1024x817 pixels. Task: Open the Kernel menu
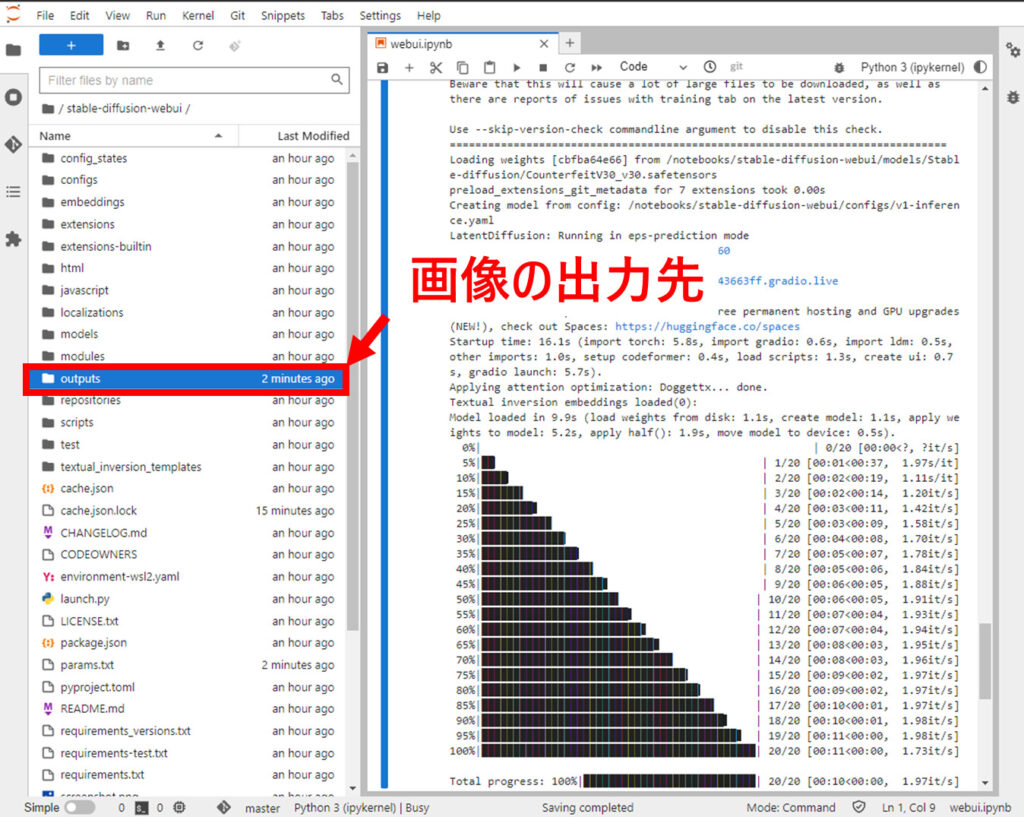coord(198,16)
